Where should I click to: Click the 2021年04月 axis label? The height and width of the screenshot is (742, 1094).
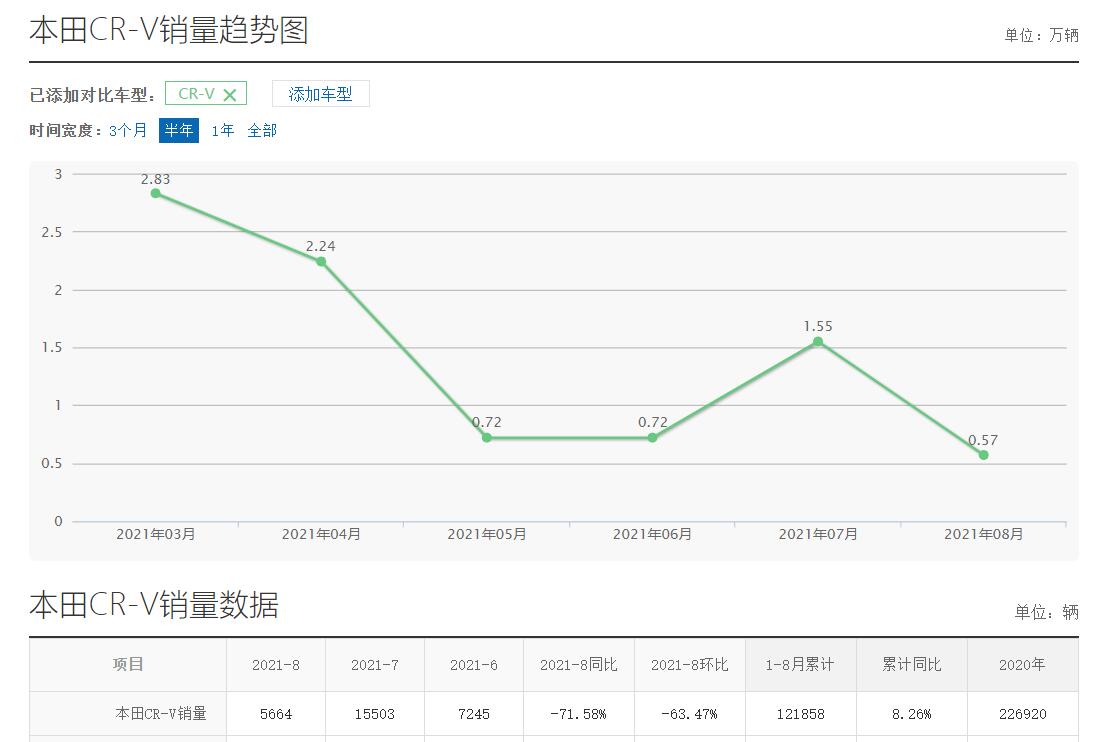[321, 534]
